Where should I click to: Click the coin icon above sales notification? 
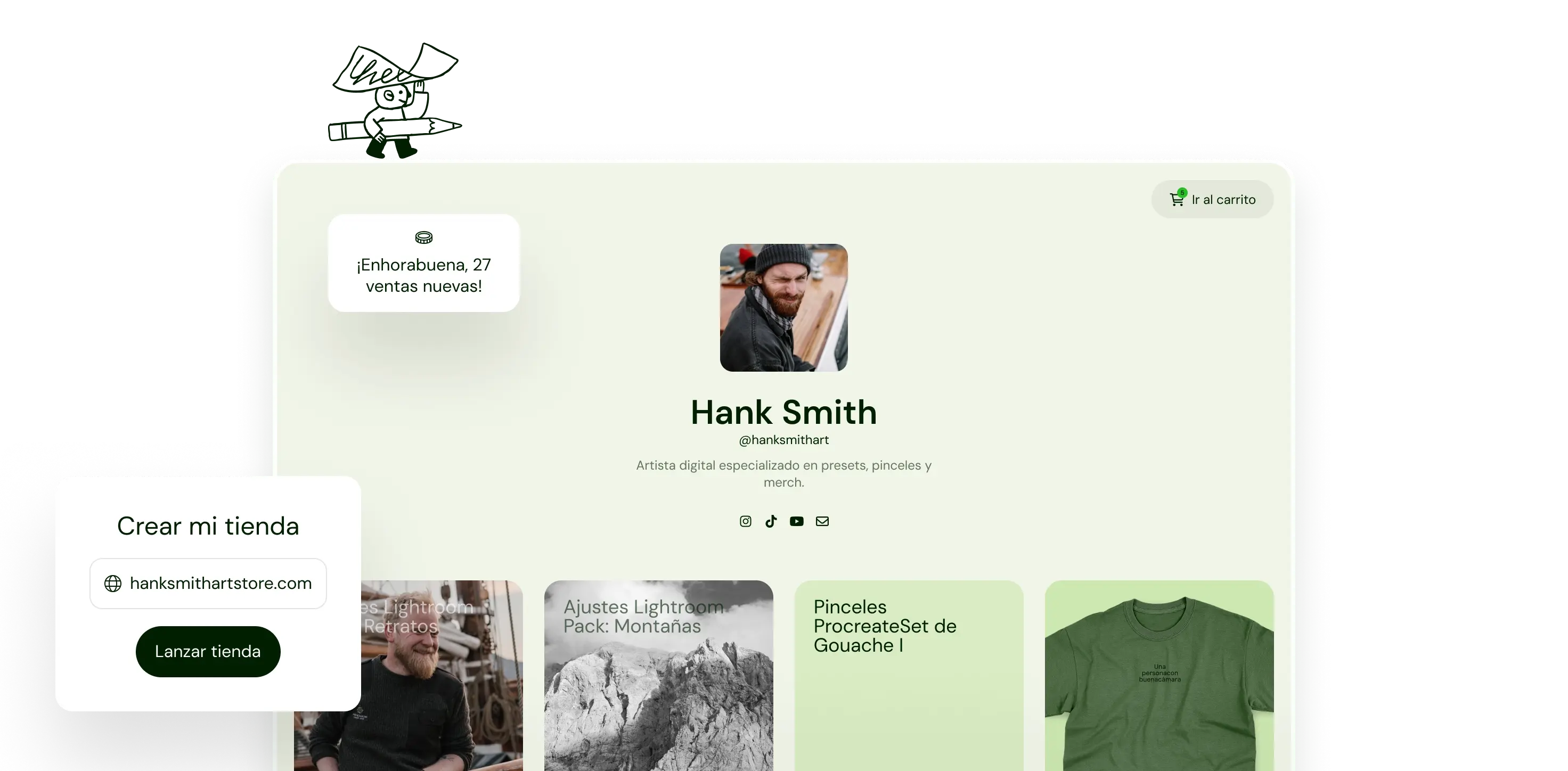(x=423, y=237)
